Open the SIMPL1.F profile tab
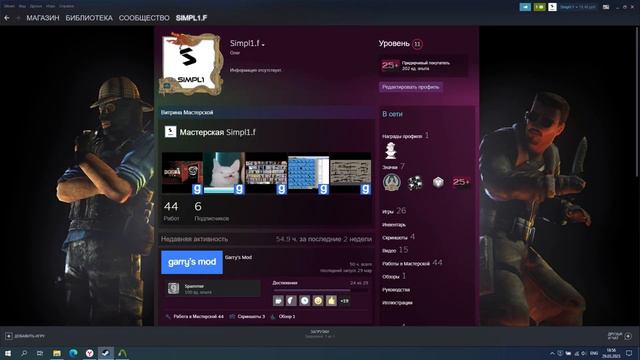This screenshot has width=640, height=360. pos(191,18)
